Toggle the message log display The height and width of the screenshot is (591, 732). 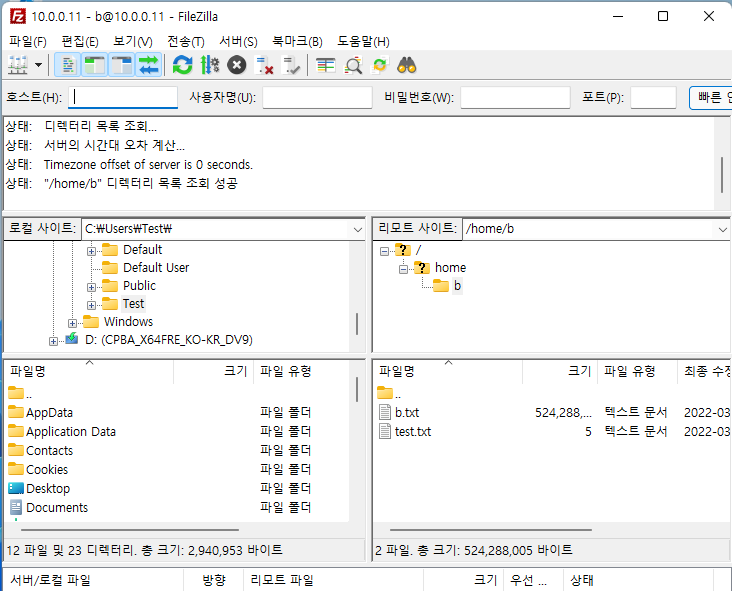[68, 65]
